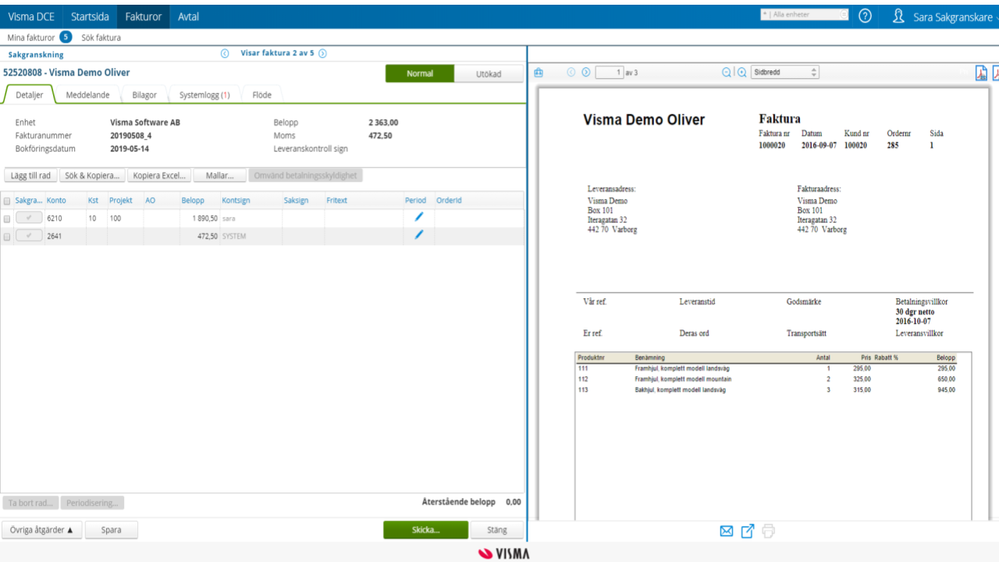
Task: Click the Omvänd betalningsskyldighet button
Action: click(305, 175)
